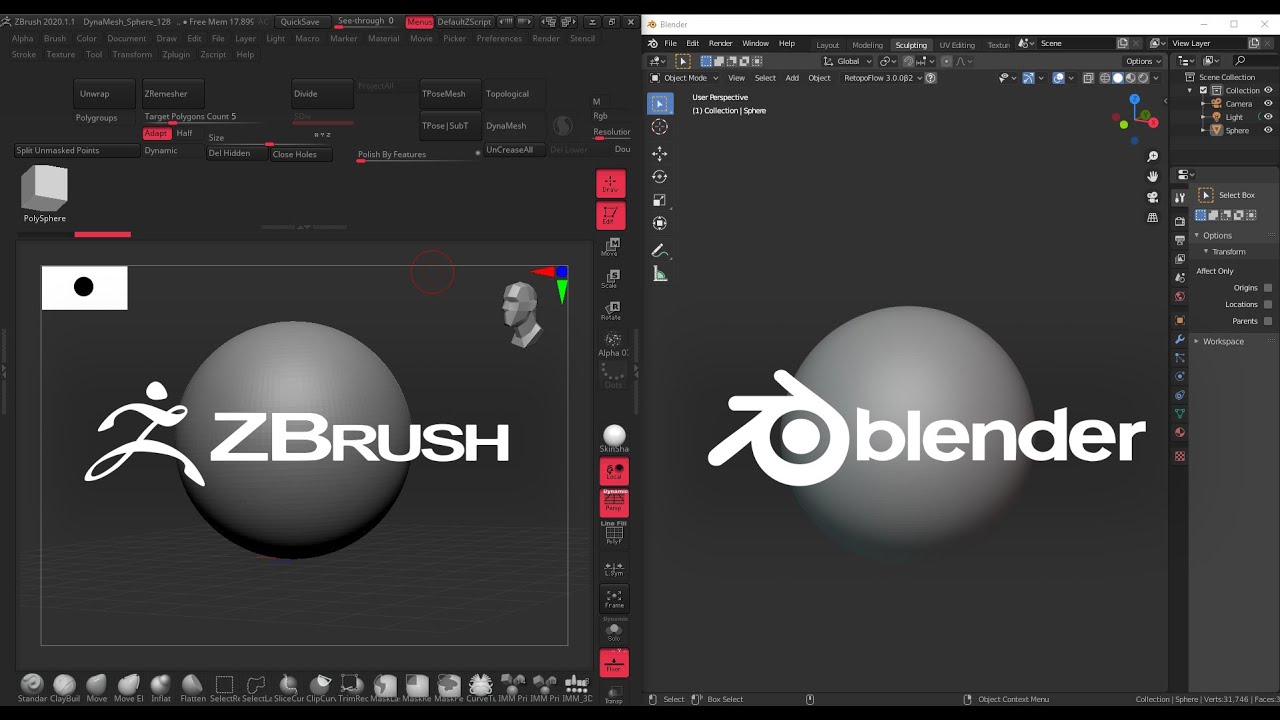
Task: Select Blender's Transform tool
Action: [x=660, y=223]
